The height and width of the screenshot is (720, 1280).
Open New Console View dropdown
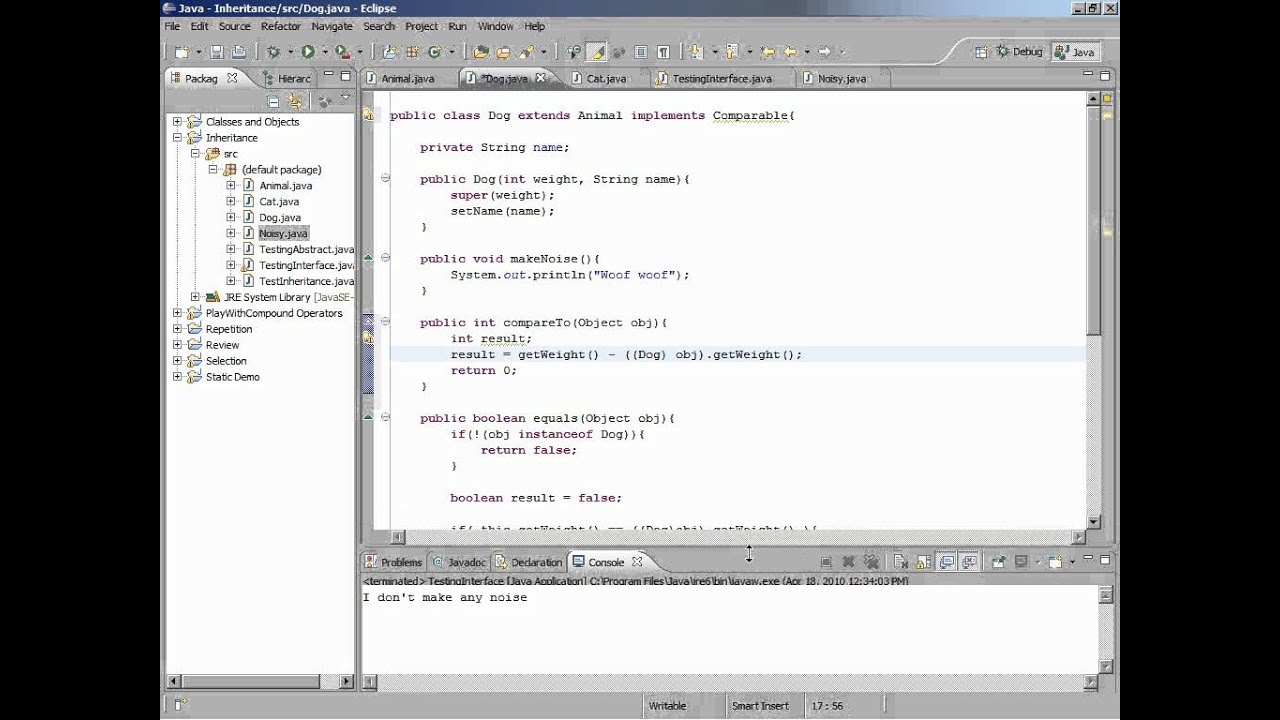pyautogui.click(x=1072, y=562)
